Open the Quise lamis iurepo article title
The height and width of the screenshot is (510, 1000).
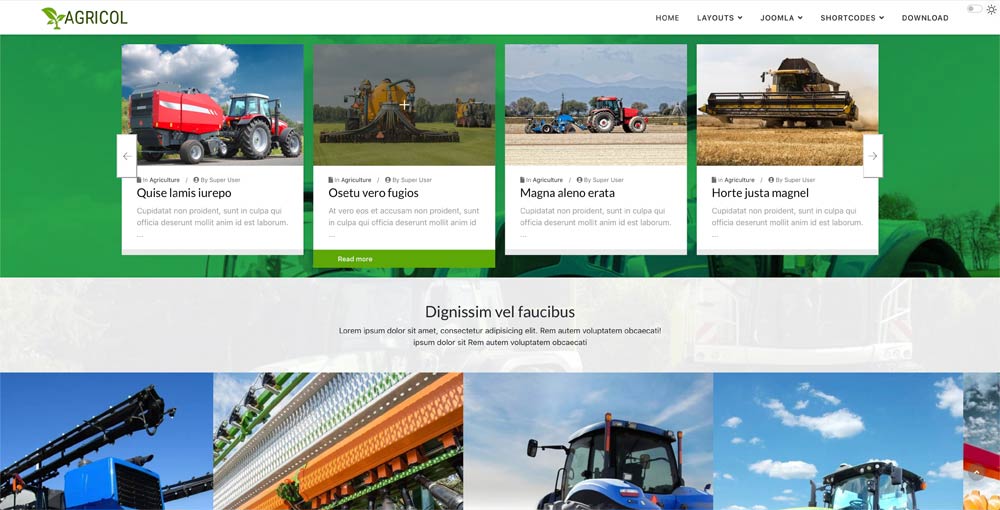(184, 193)
